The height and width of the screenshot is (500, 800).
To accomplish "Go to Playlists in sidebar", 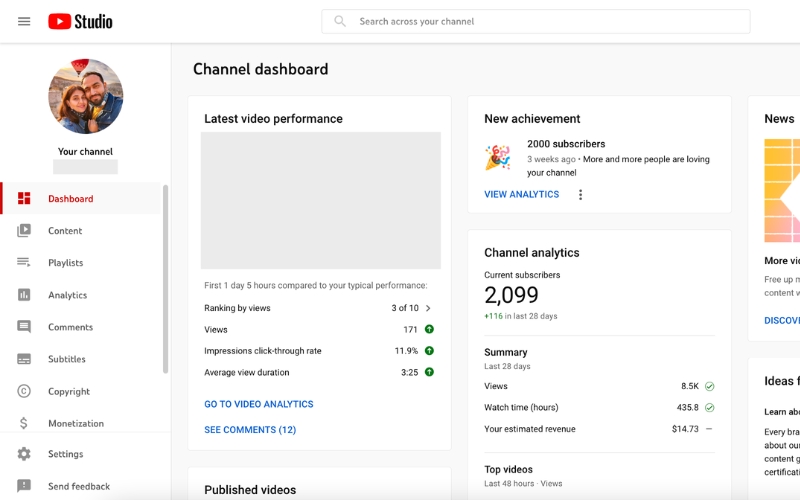I will click(81, 262).
